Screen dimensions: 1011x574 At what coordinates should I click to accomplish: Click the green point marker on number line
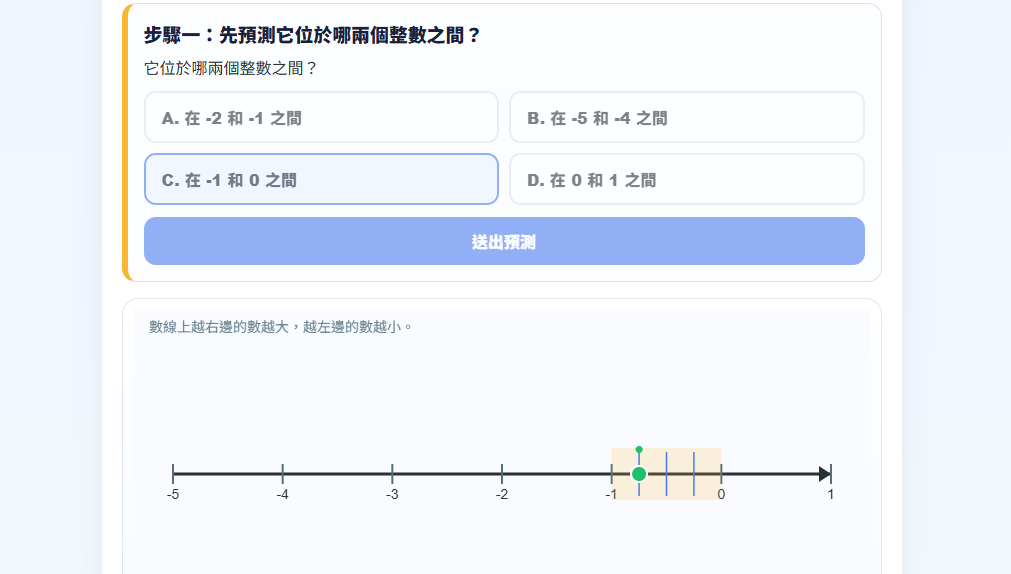coord(639,474)
